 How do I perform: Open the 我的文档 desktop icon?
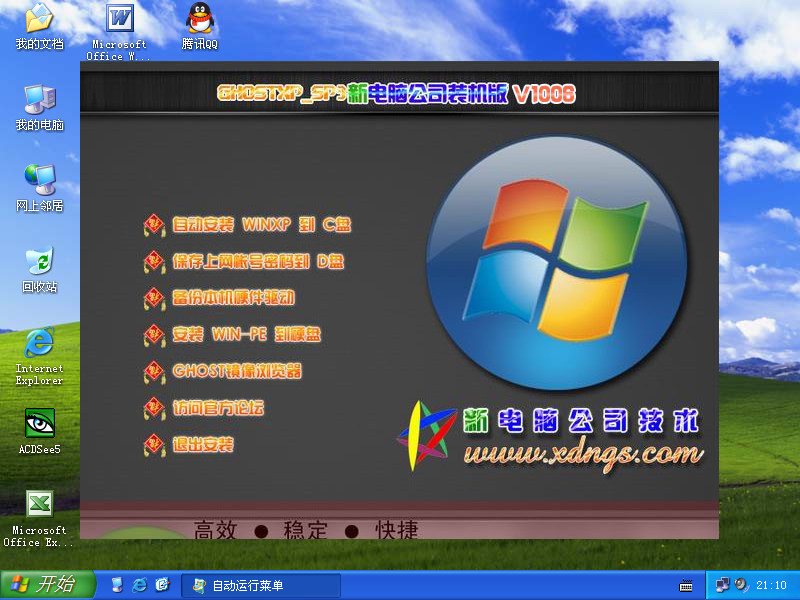[39, 27]
